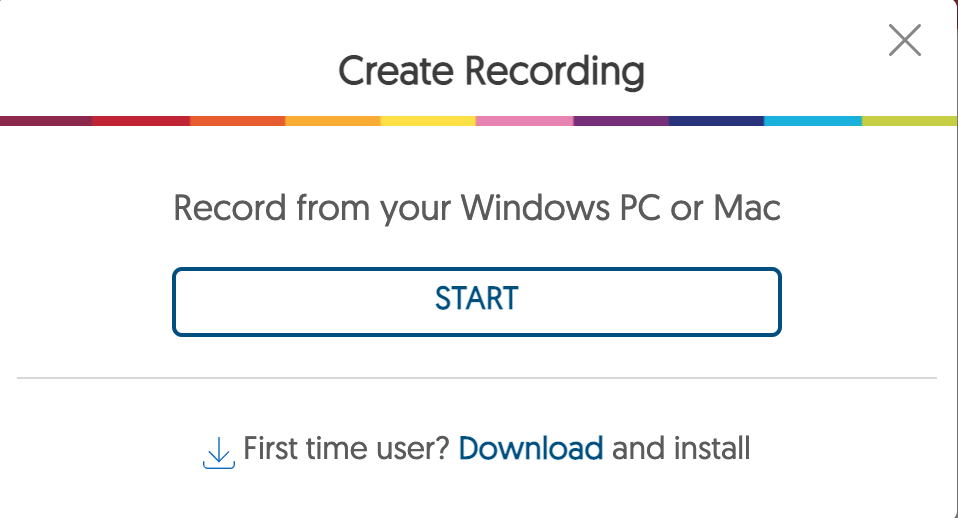Click the gray horizontal divider line
The height and width of the screenshot is (518, 958).
tap(477, 378)
